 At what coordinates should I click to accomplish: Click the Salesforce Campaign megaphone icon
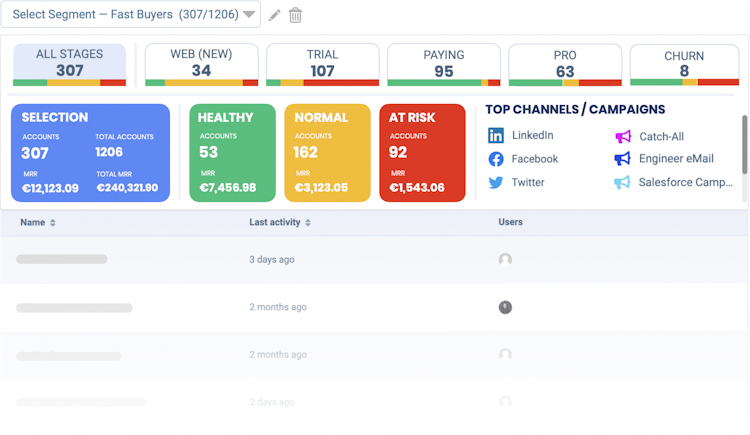622,182
